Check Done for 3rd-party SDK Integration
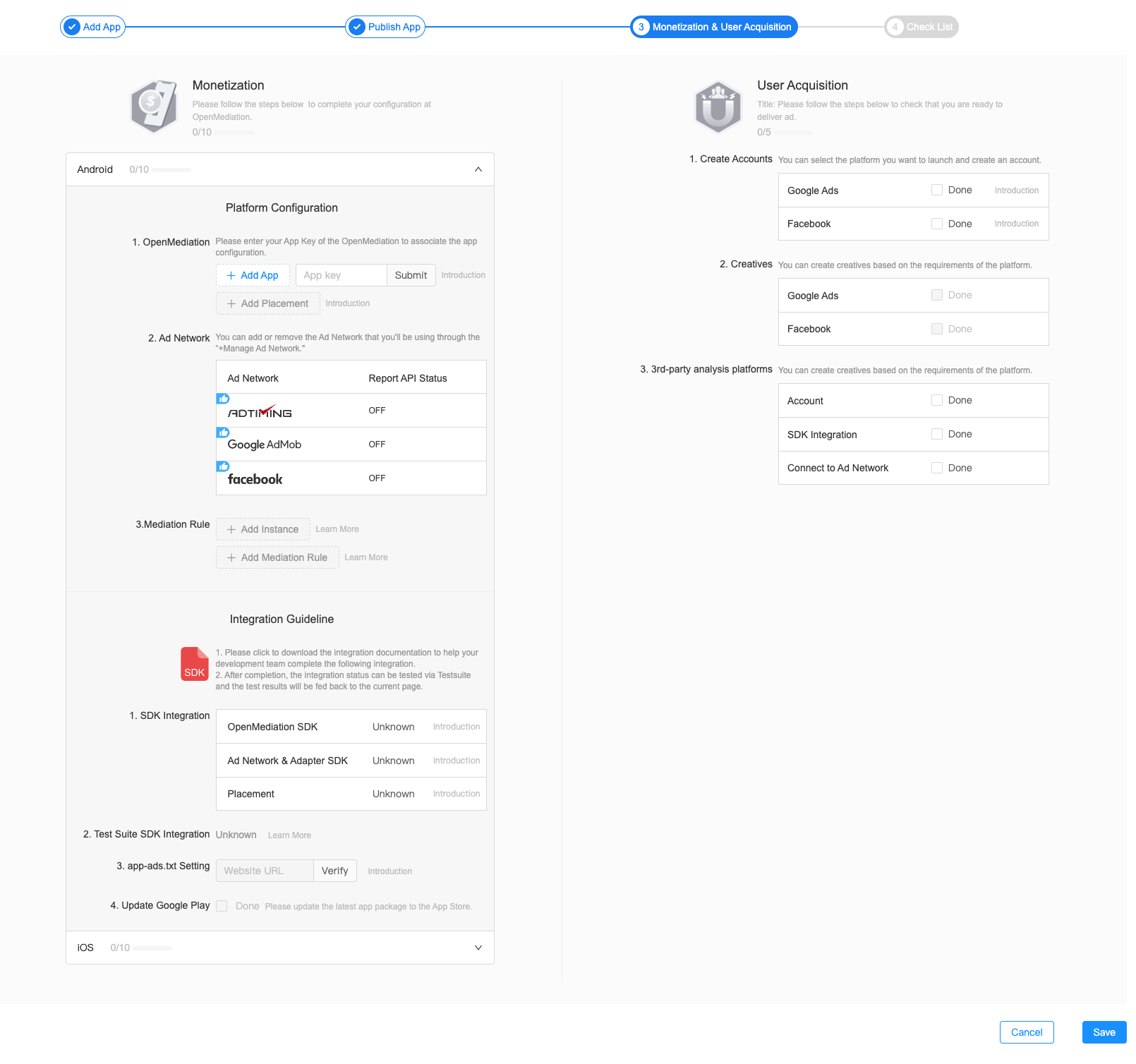 [x=937, y=434]
